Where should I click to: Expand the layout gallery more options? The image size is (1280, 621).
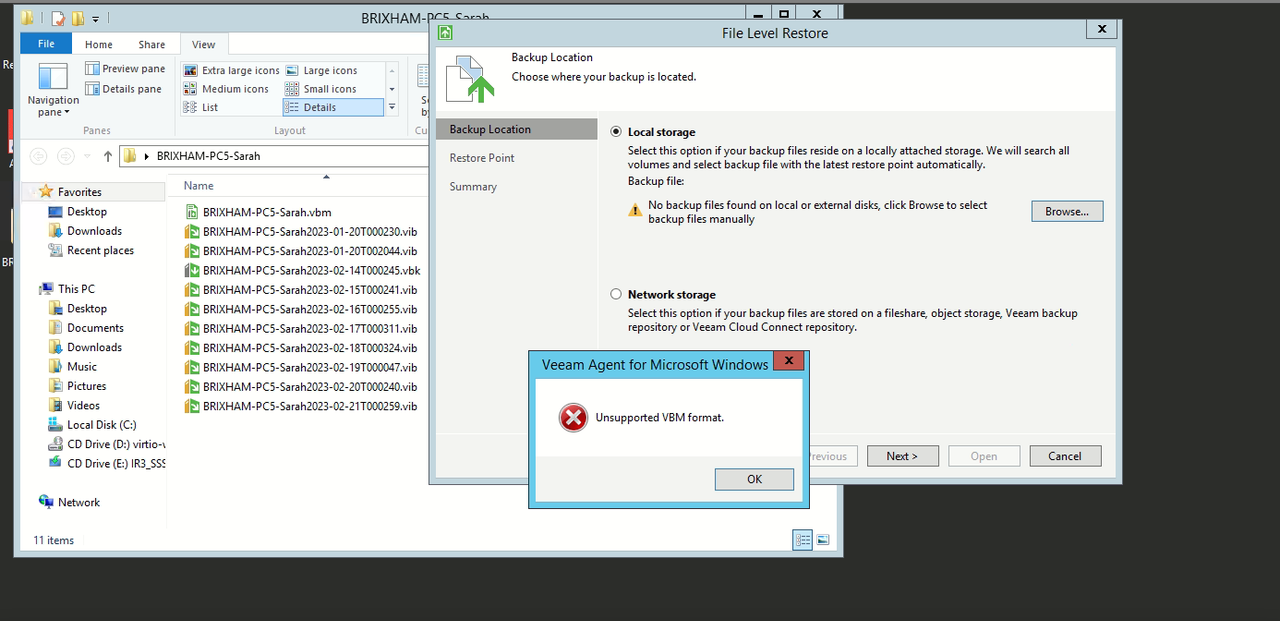[392, 107]
